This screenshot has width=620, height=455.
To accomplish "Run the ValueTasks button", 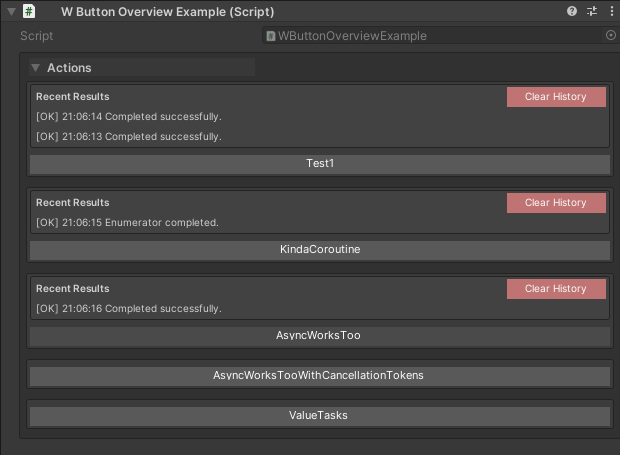I will [320, 416].
